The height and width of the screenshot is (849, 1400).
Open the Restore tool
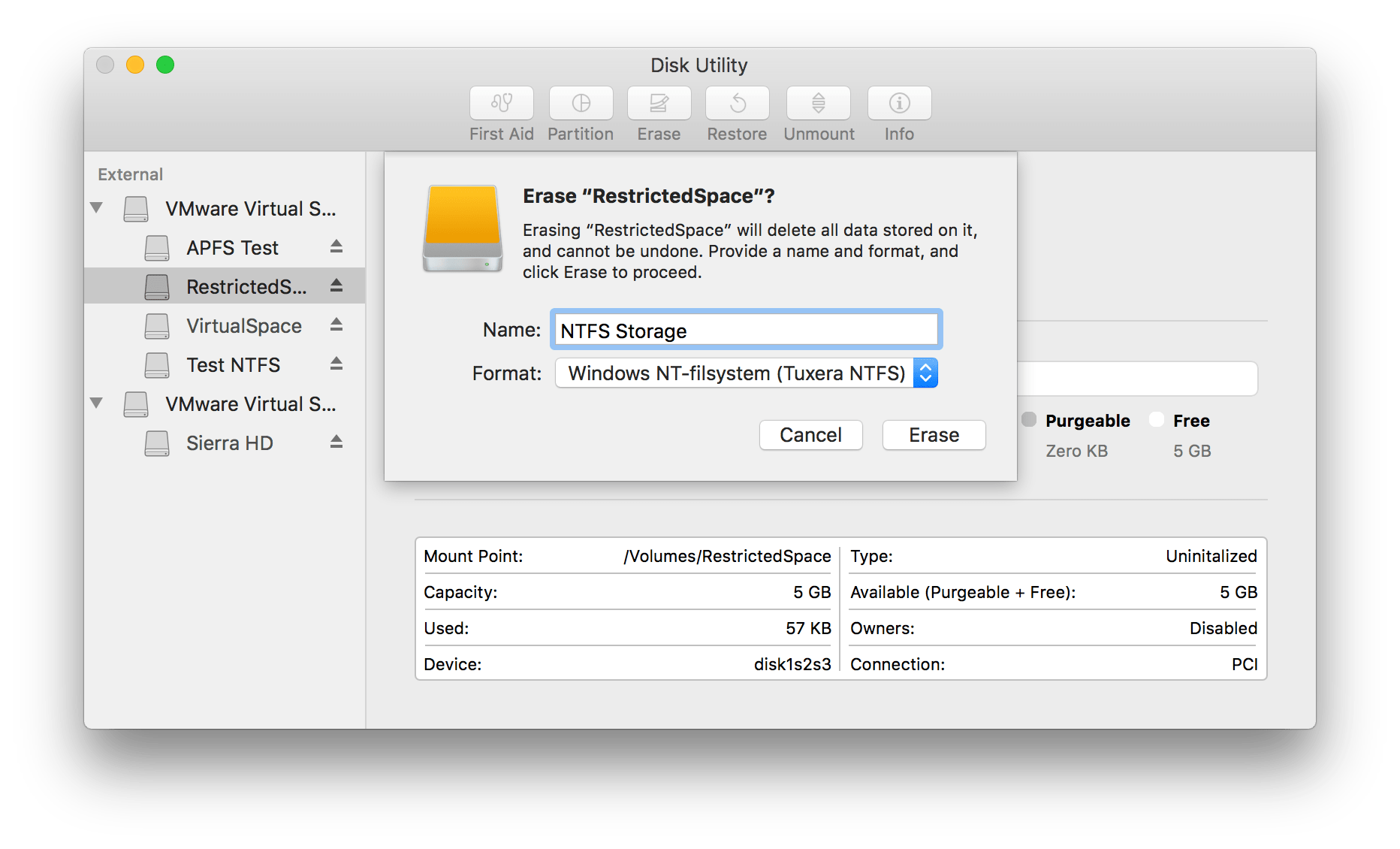click(x=736, y=113)
